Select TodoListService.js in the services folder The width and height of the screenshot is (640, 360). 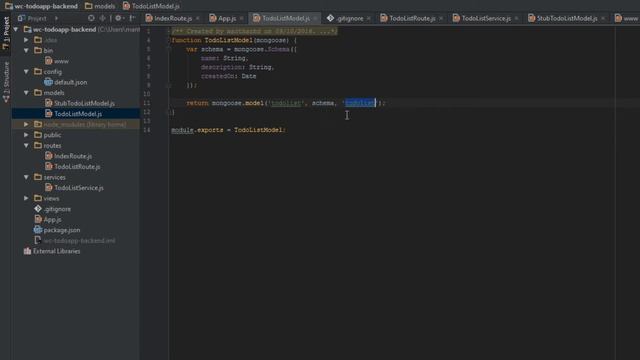74,188
